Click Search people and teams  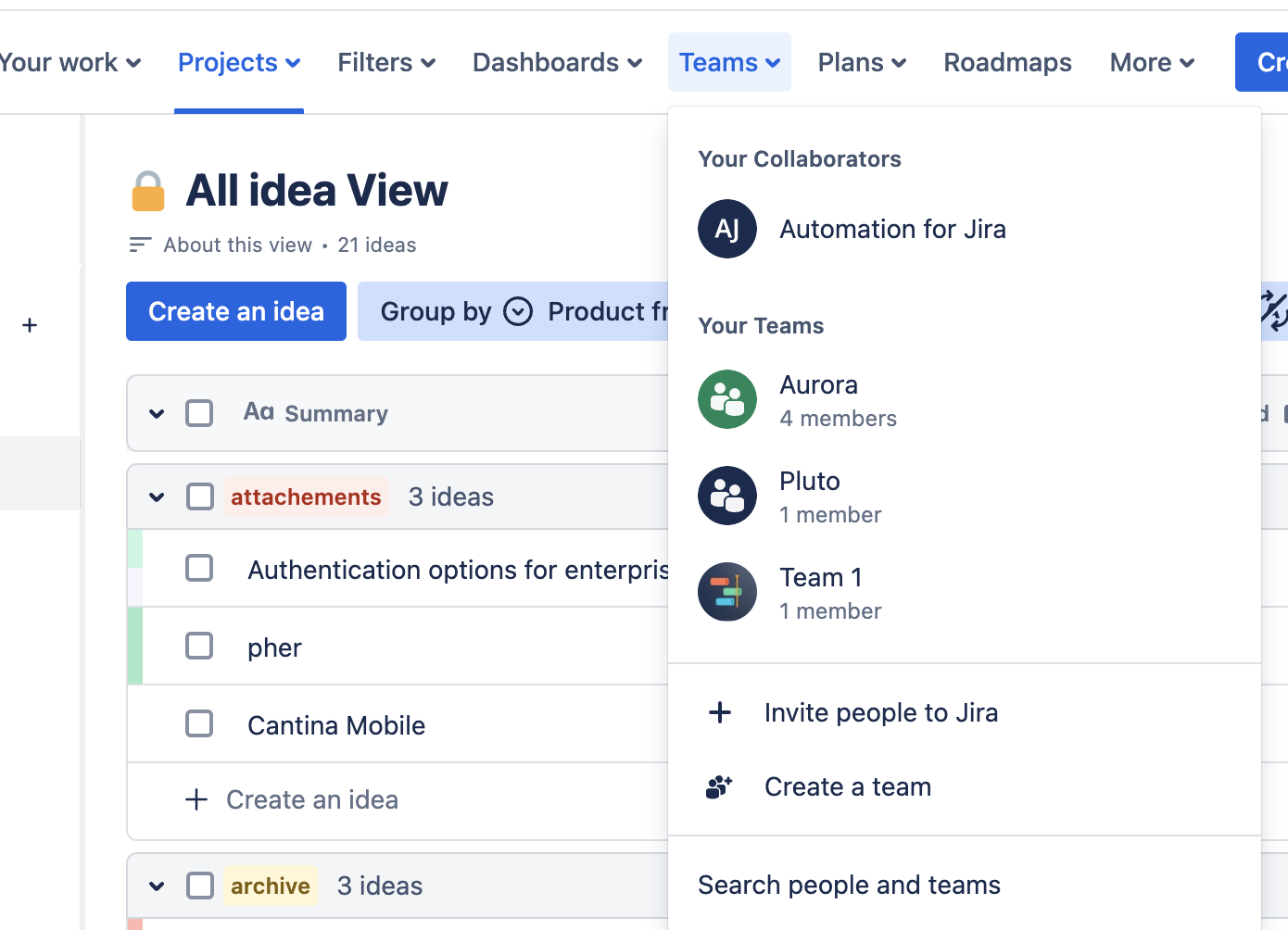point(849,885)
